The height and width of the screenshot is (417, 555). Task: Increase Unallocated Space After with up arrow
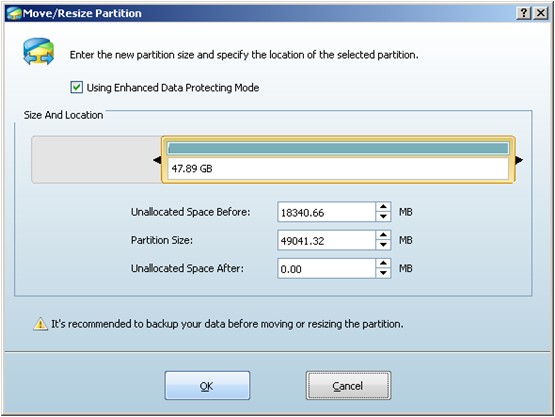pos(383,263)
